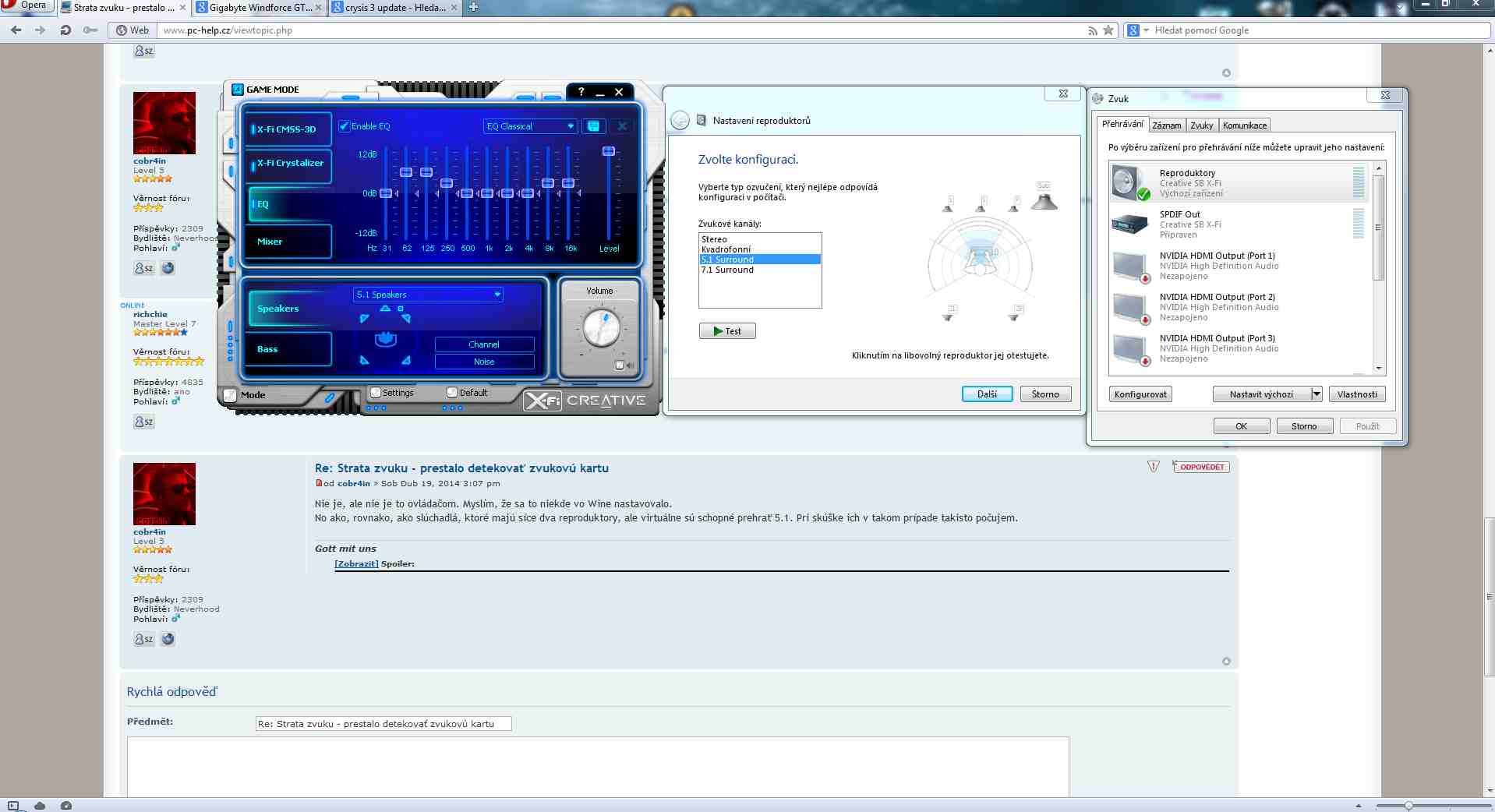Select the Reproduktory device icon
Viewport: 1495px width, 812px height.
click(1130, 182)
